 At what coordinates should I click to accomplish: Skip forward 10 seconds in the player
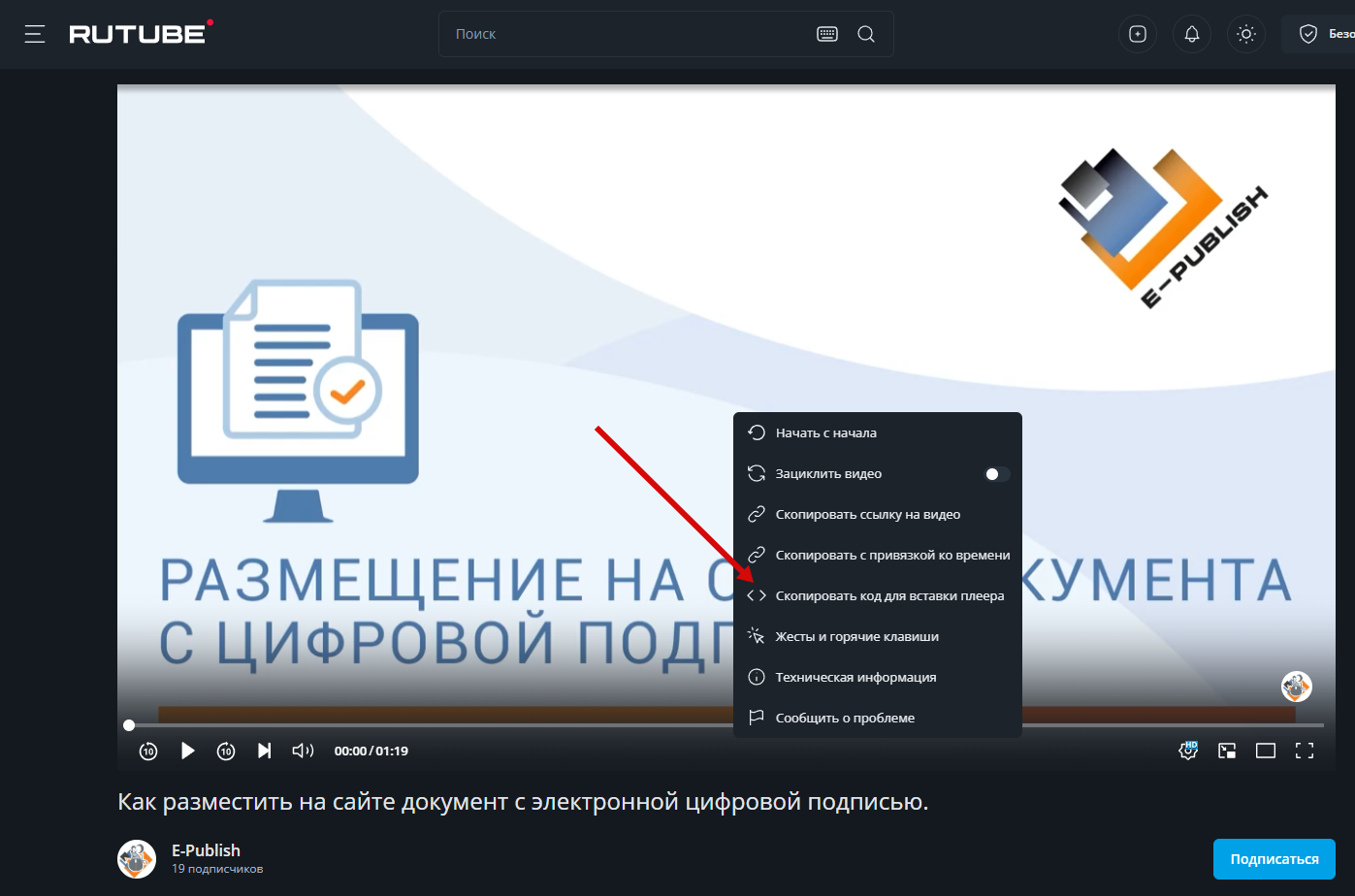(x=226, y=751)
